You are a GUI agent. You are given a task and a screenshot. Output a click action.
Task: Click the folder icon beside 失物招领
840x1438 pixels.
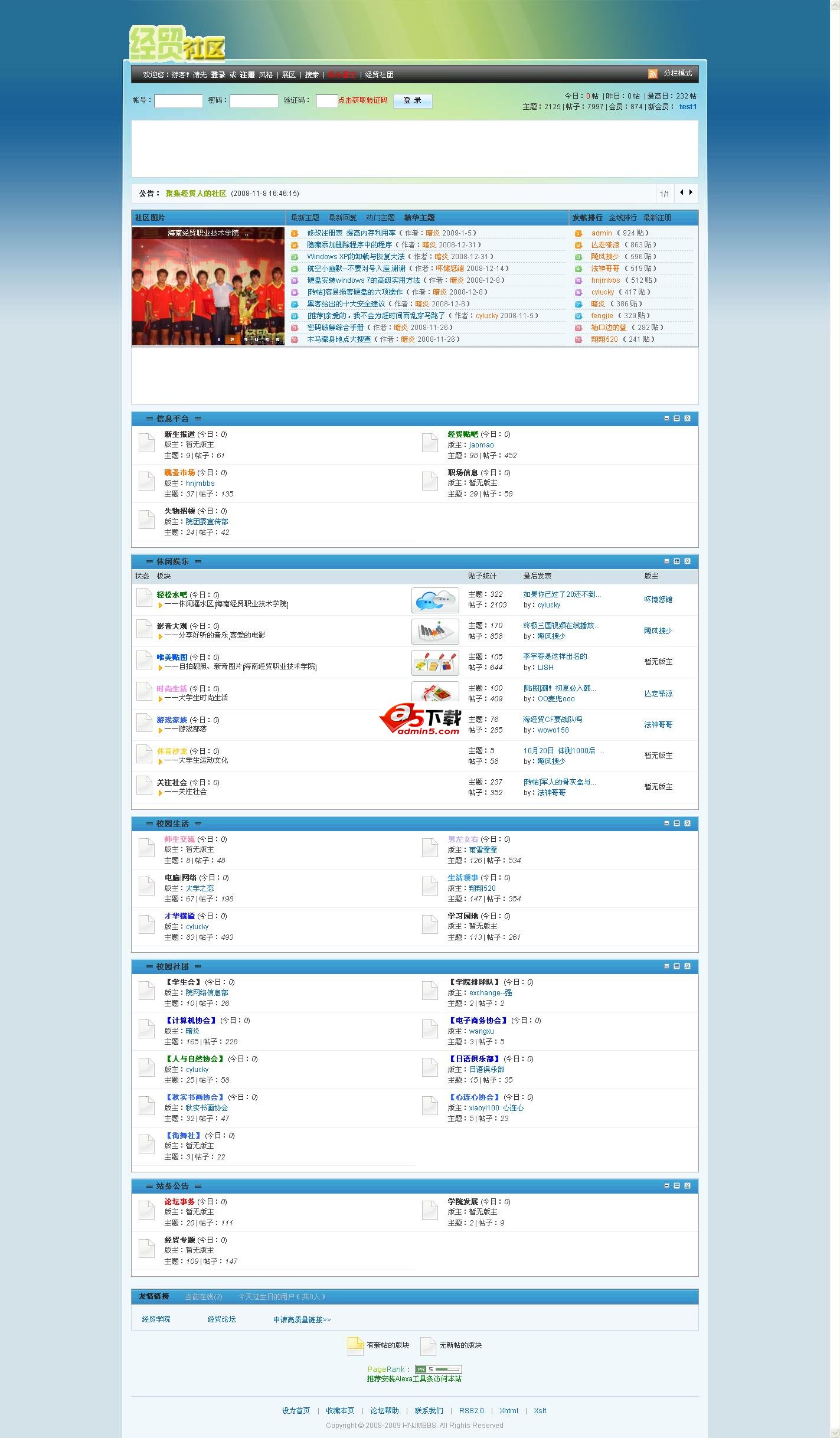click(146, 519)
